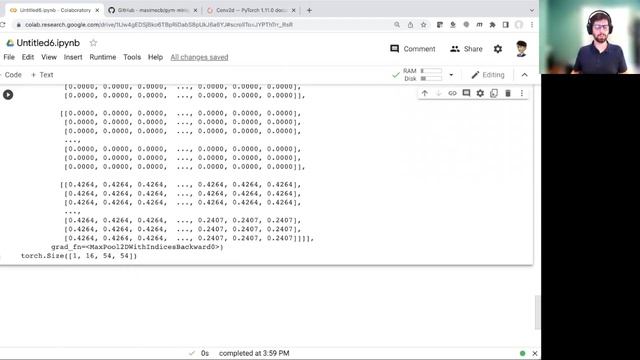
Task: Click the browser address bar URL
Action: pyautogui.click(x=159, y=25)
